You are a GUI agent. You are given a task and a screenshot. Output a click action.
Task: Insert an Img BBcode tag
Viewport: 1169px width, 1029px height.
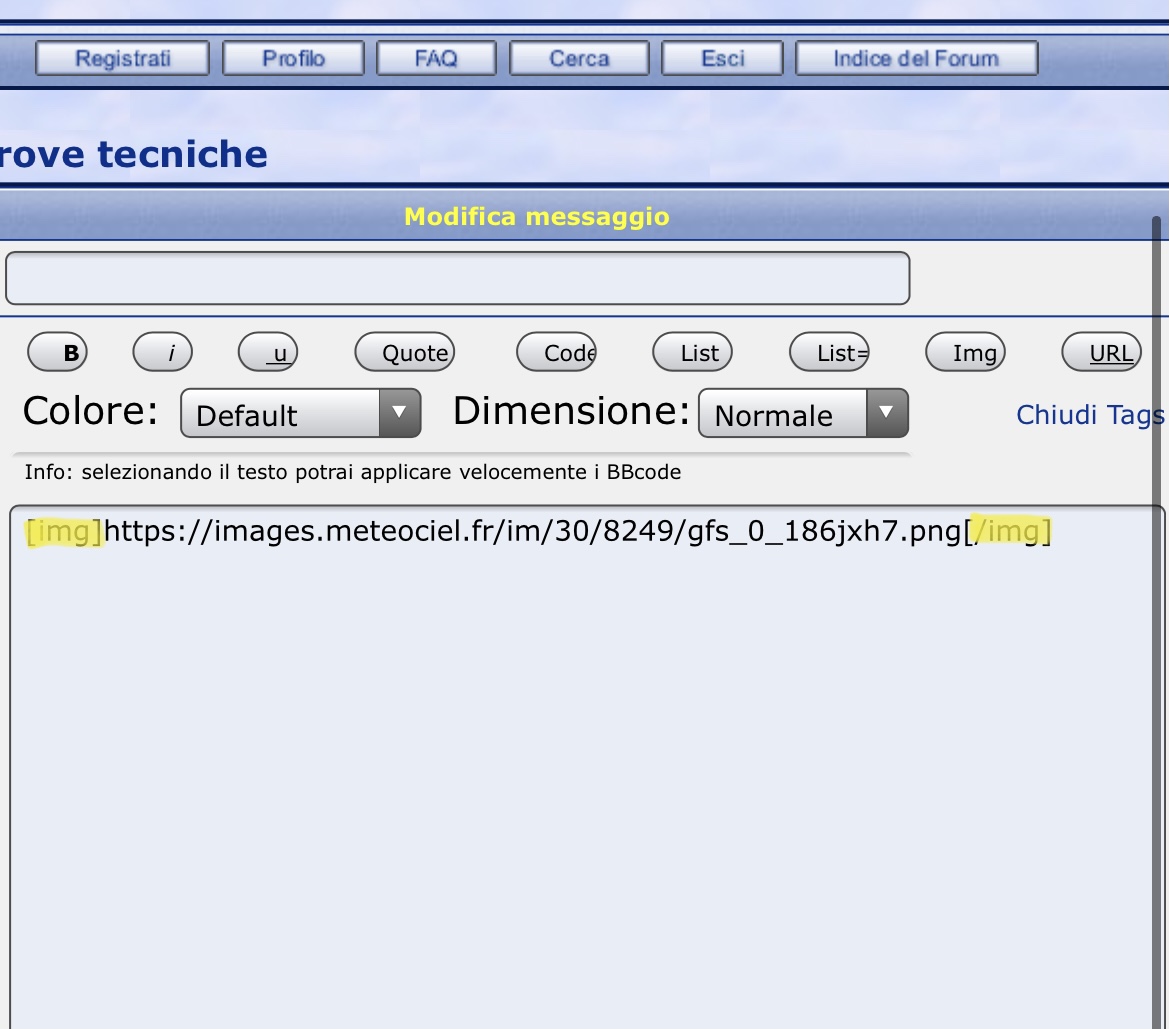(965, 352)
